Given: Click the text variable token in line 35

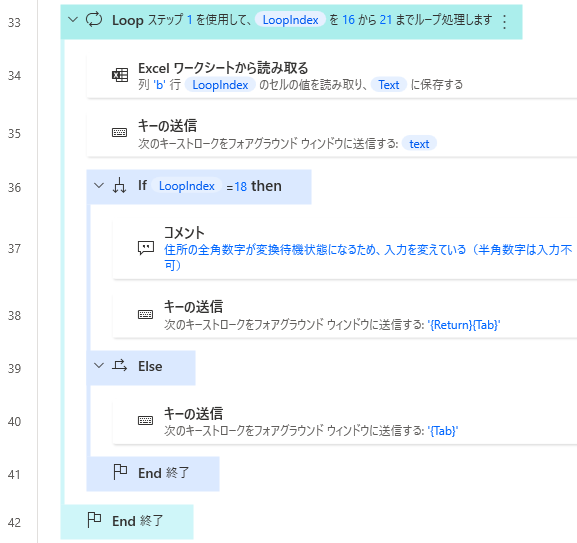Looking at the screenshot, I should 419,144.
